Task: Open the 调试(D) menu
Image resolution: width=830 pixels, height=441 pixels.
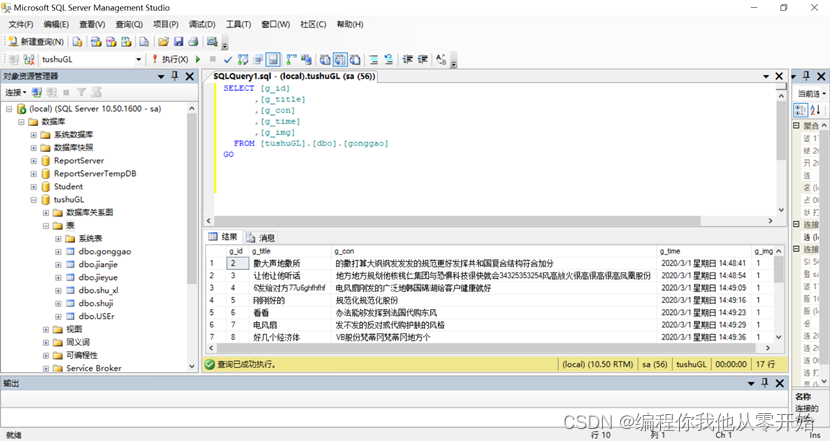Action: tap(202, 24)
